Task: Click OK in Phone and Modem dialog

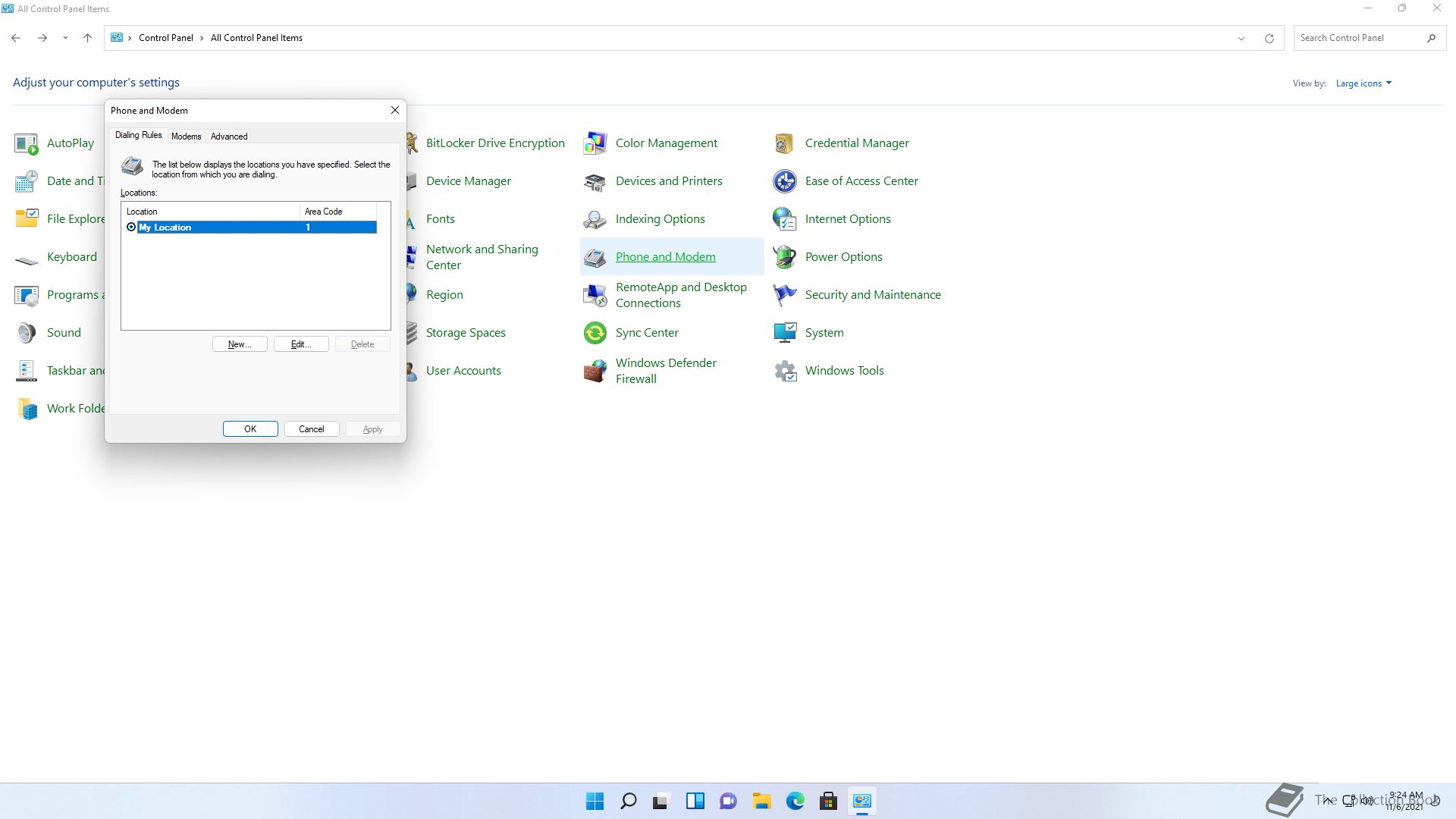Action: pos(250,429)
